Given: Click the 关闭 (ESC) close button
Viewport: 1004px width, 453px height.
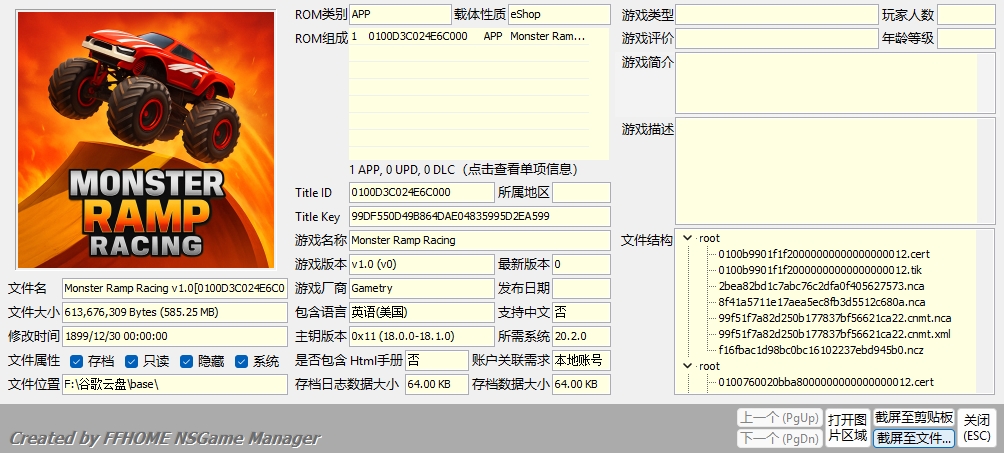Looking at the screenshot, I should (977, 427).
